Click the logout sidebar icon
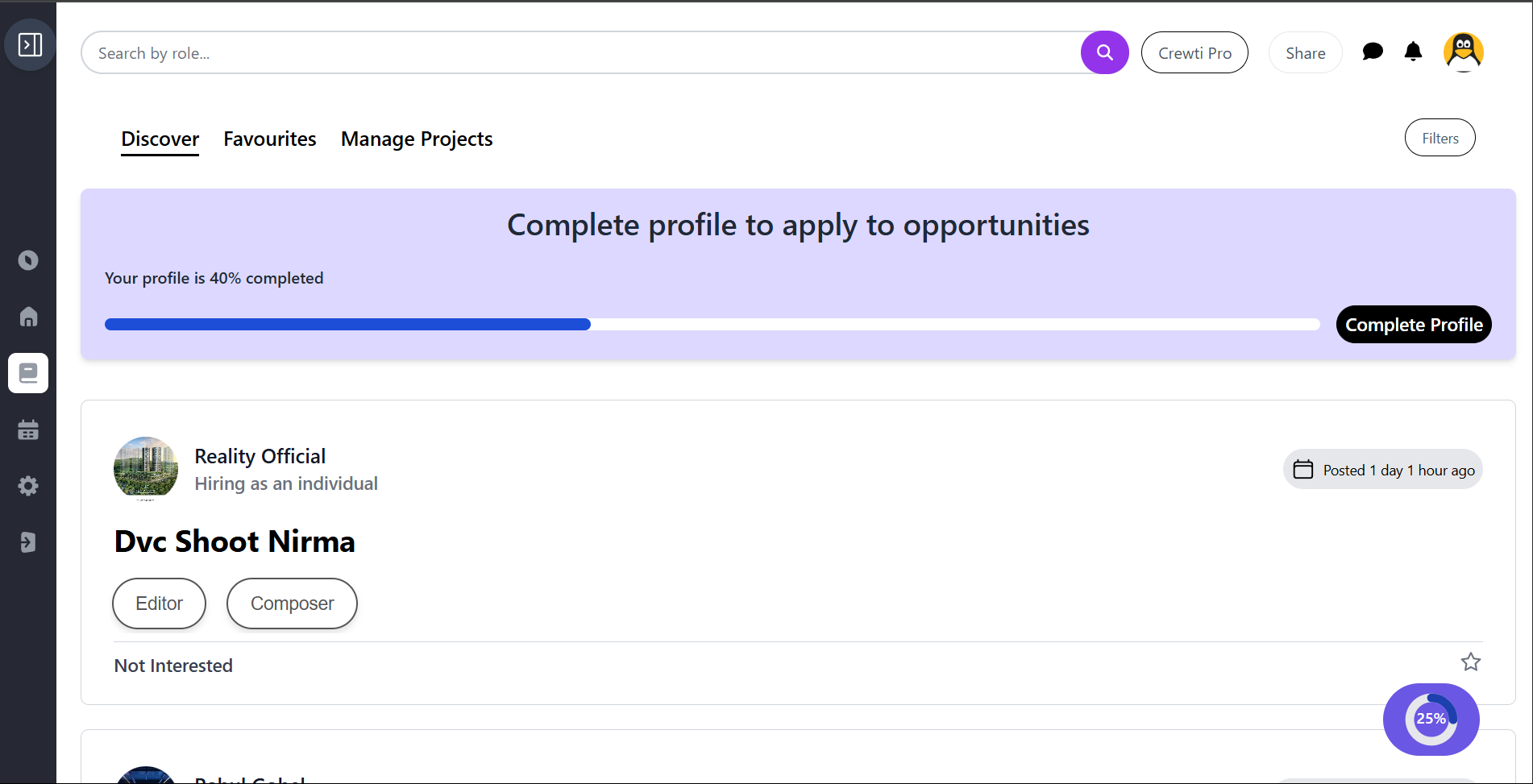1533x784 pixels. pyautogui.click(x=28, y=542)
